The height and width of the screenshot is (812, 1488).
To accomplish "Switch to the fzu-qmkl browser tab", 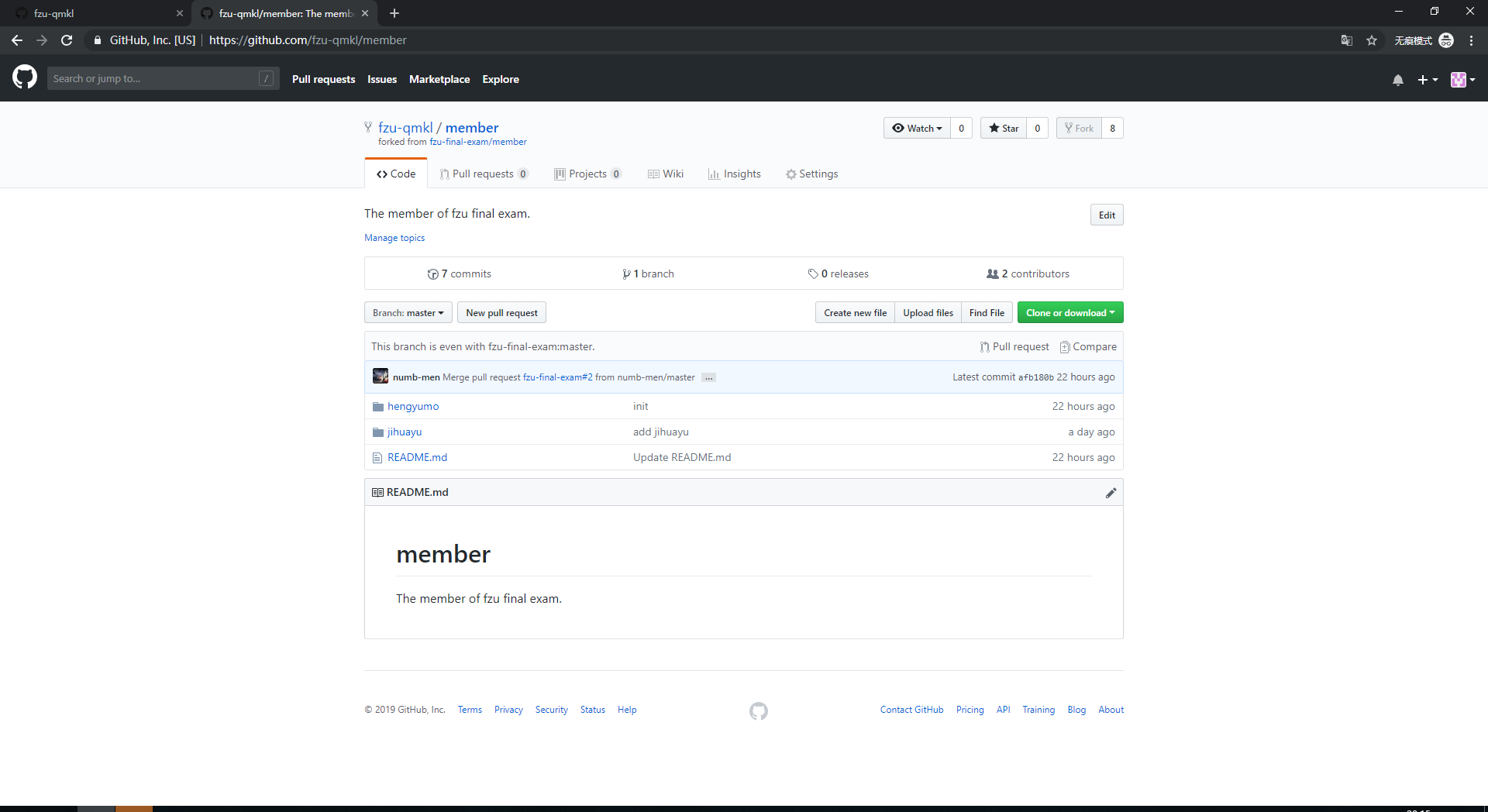I will pyautogui.click(x=96, y=13).
